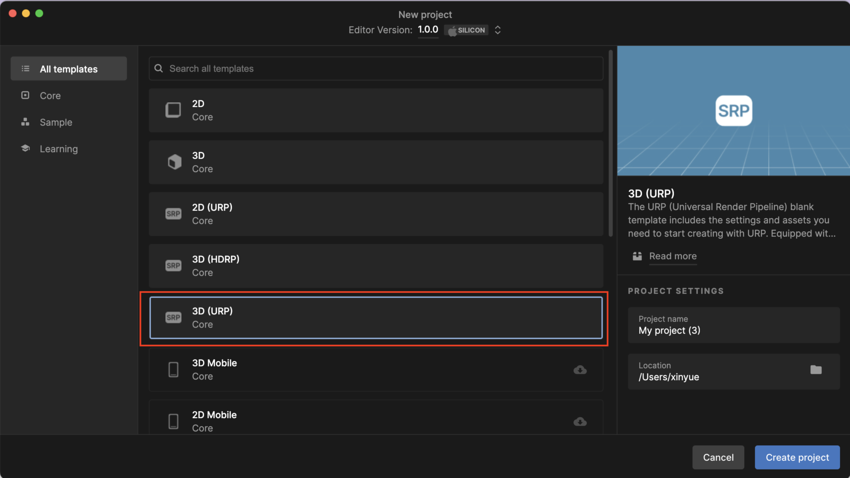
Task: Click the SRP template preview thumbnail
Action: pos(733,111)
